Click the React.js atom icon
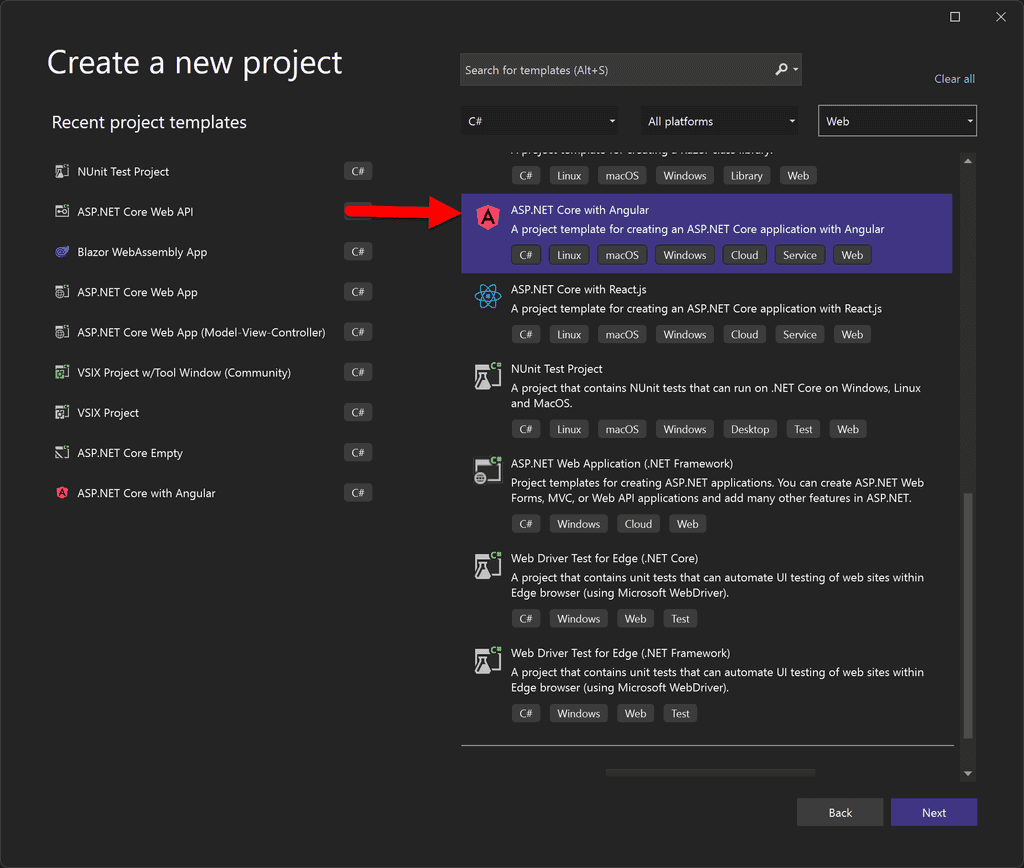The image size is (1024, 868). click(487, 297)
